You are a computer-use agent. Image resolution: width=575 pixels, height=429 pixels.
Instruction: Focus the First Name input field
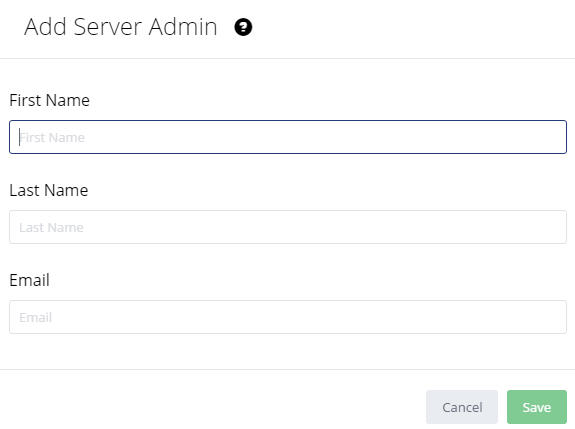288,137
